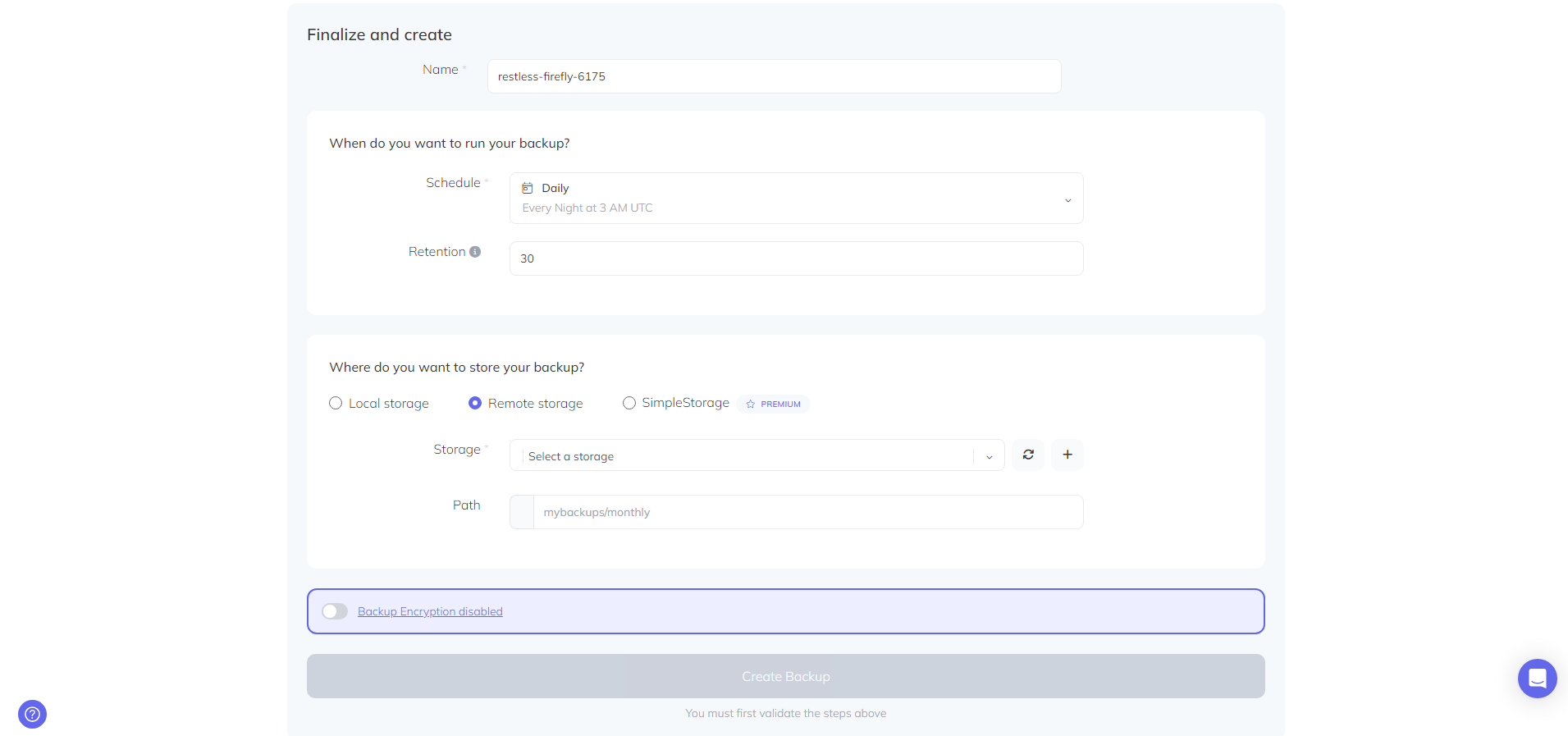This screenshot has width=1568, height=736.
Task: Click the Retention value input field
Action: point(795,258)
